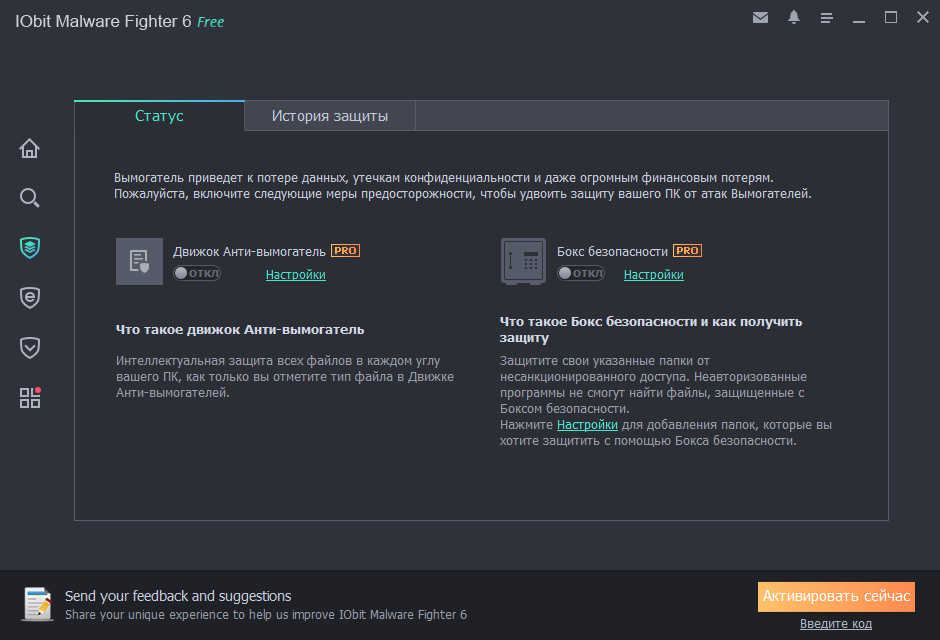Open the Action Center grid icon
940x640 pixels.
click(x=30, y=397)
